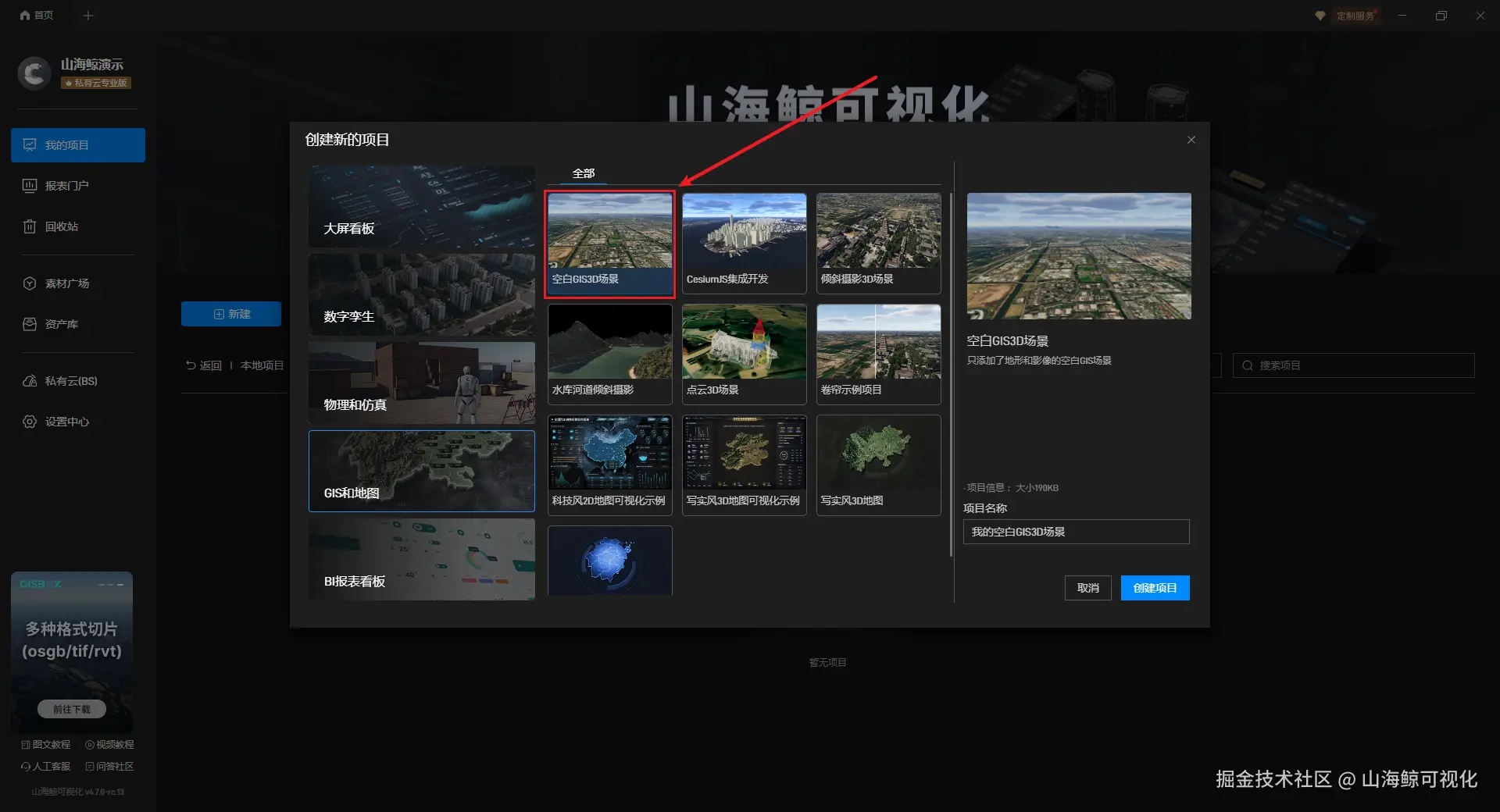Select the blue glowing map template
The height and width of the screenshot is (812, 1500).
610,561
